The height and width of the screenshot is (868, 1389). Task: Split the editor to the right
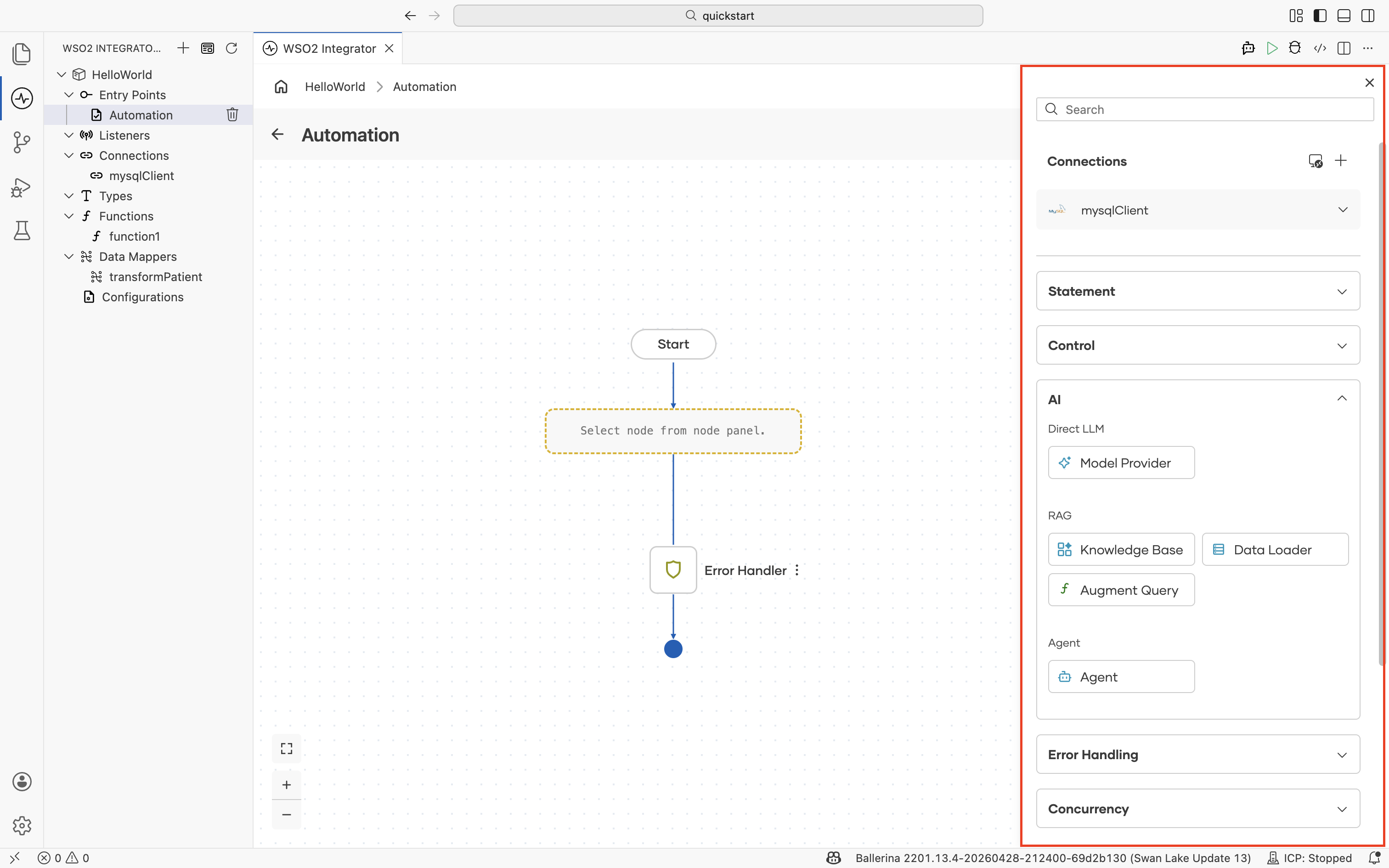(x=1344, y=48)
